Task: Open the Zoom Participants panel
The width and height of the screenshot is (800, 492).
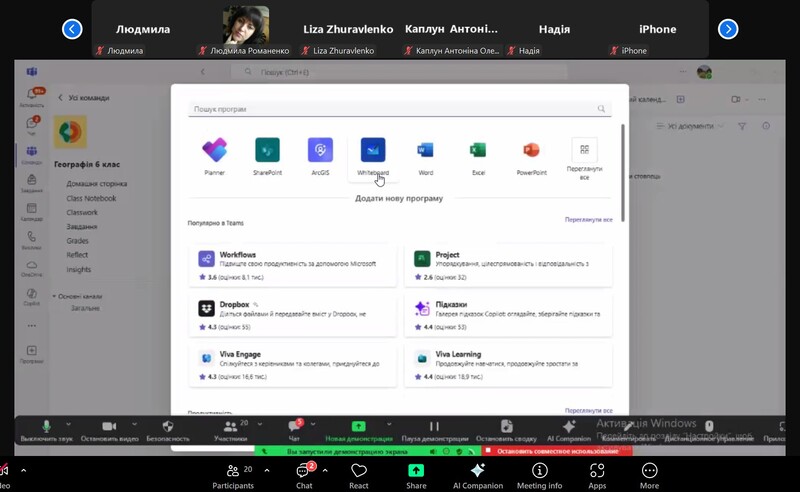Action: click(233, 476)
